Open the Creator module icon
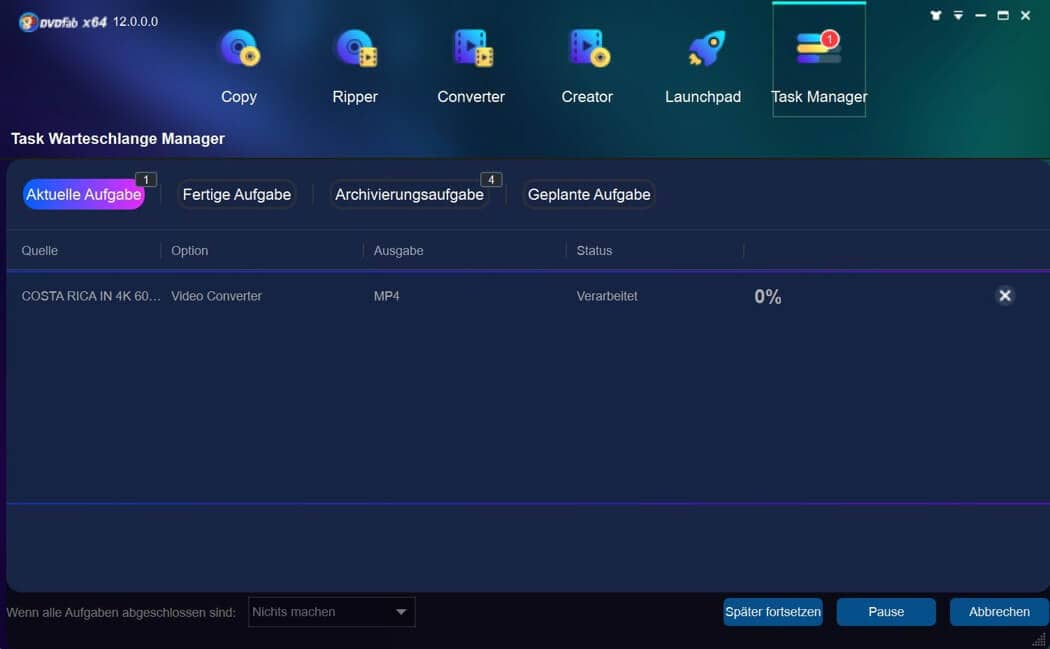 [587, 49]
